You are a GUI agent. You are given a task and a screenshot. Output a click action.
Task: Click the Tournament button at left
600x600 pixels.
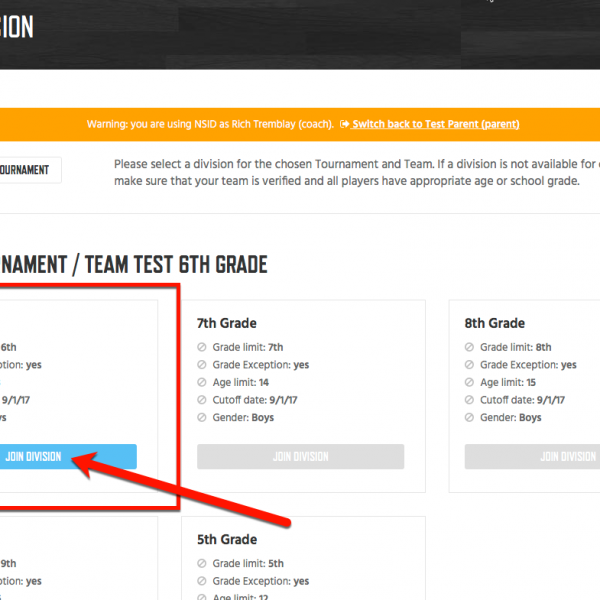[30, 170]
